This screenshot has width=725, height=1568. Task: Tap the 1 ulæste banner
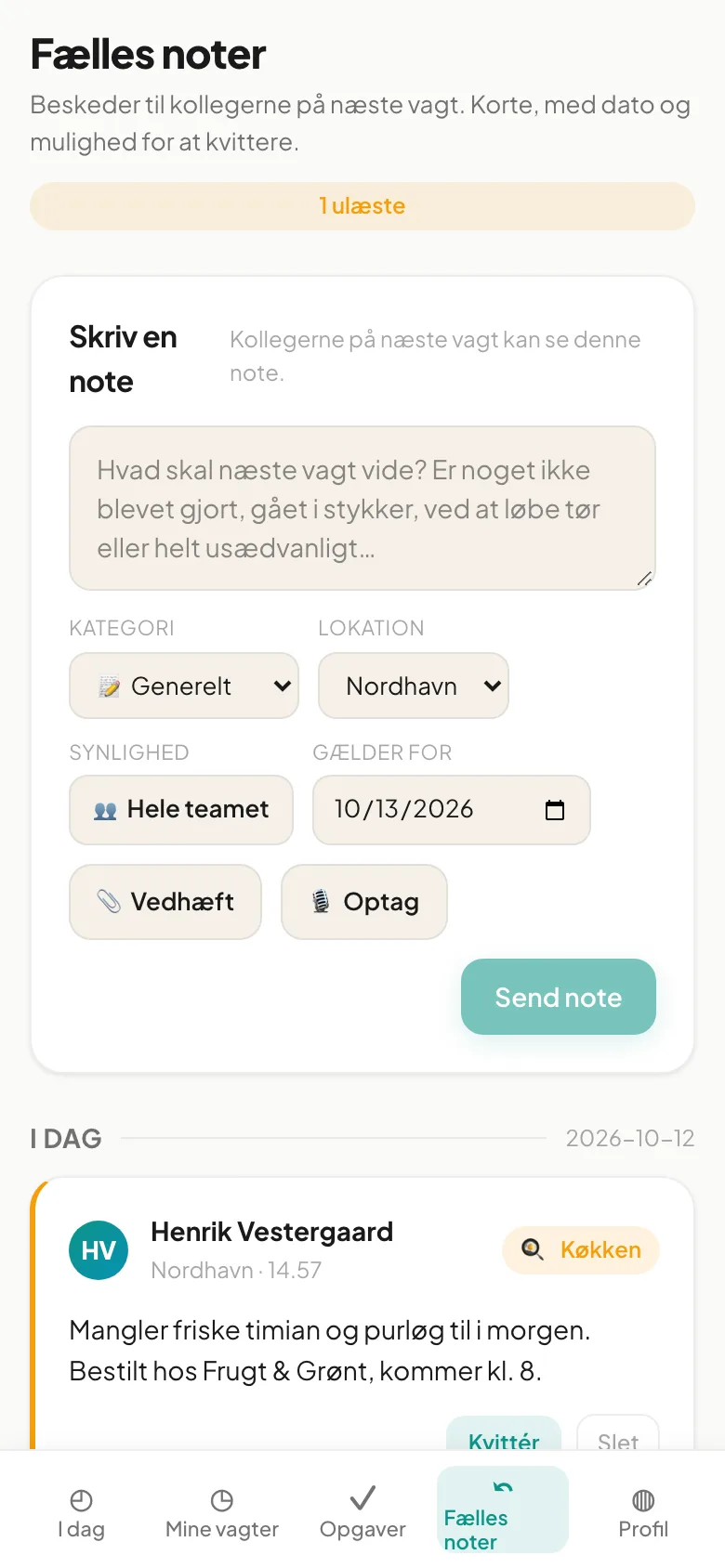[362, 206]
